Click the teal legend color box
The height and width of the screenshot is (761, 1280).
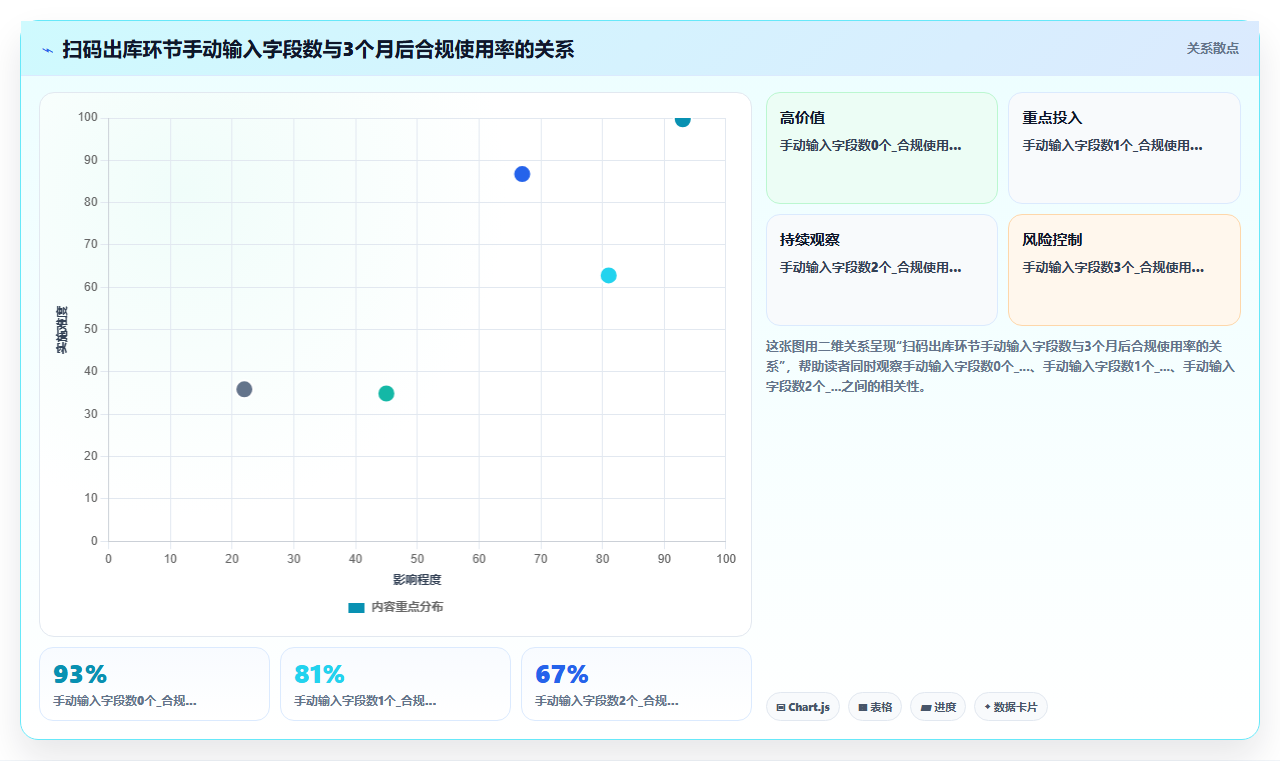tap(356, 607)
